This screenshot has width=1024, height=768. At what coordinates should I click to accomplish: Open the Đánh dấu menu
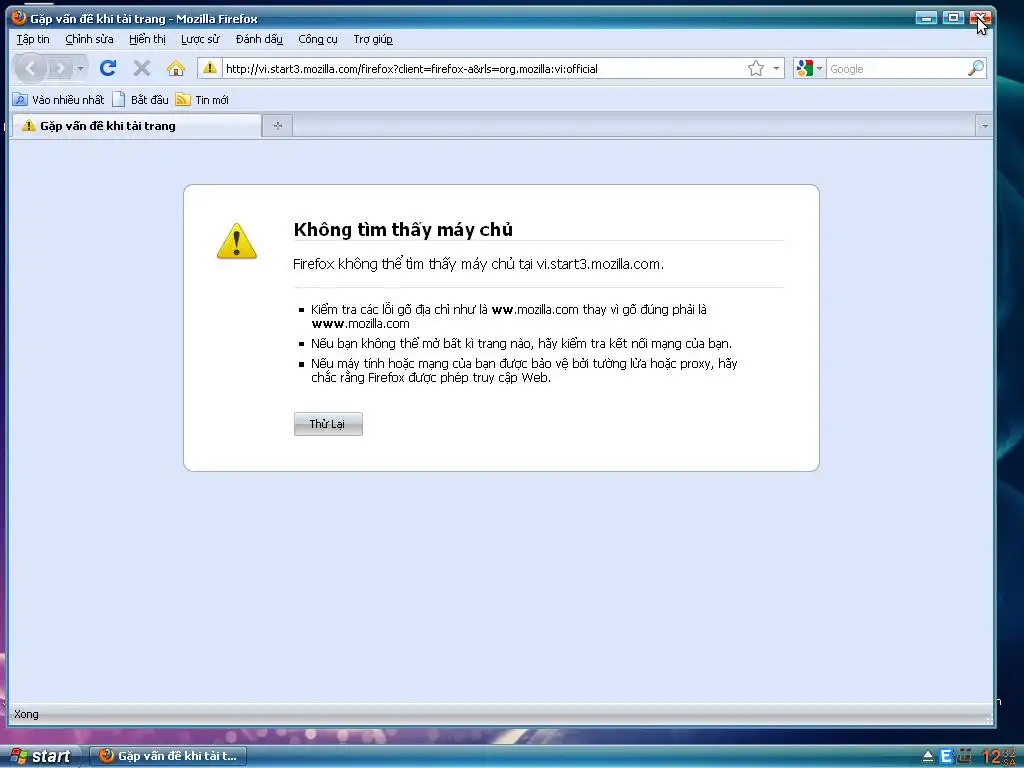(x=259, y=39)
